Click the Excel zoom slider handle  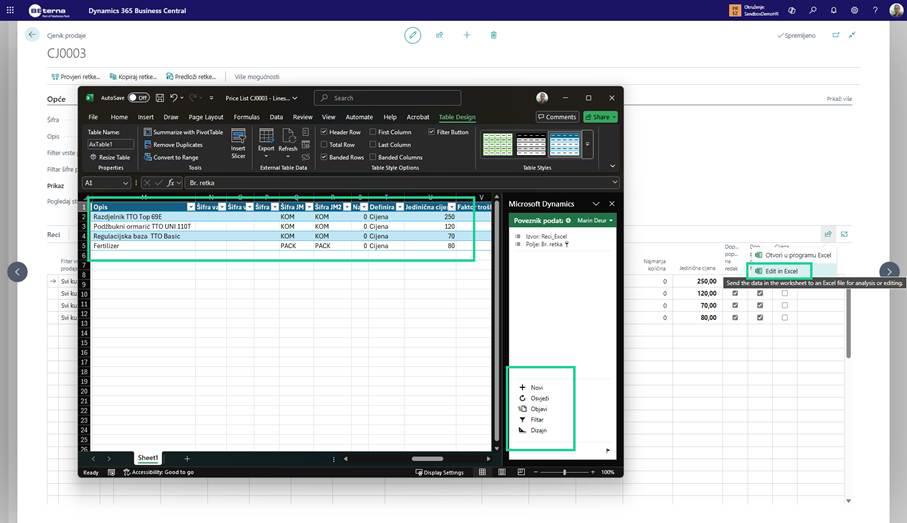point(565,472)
